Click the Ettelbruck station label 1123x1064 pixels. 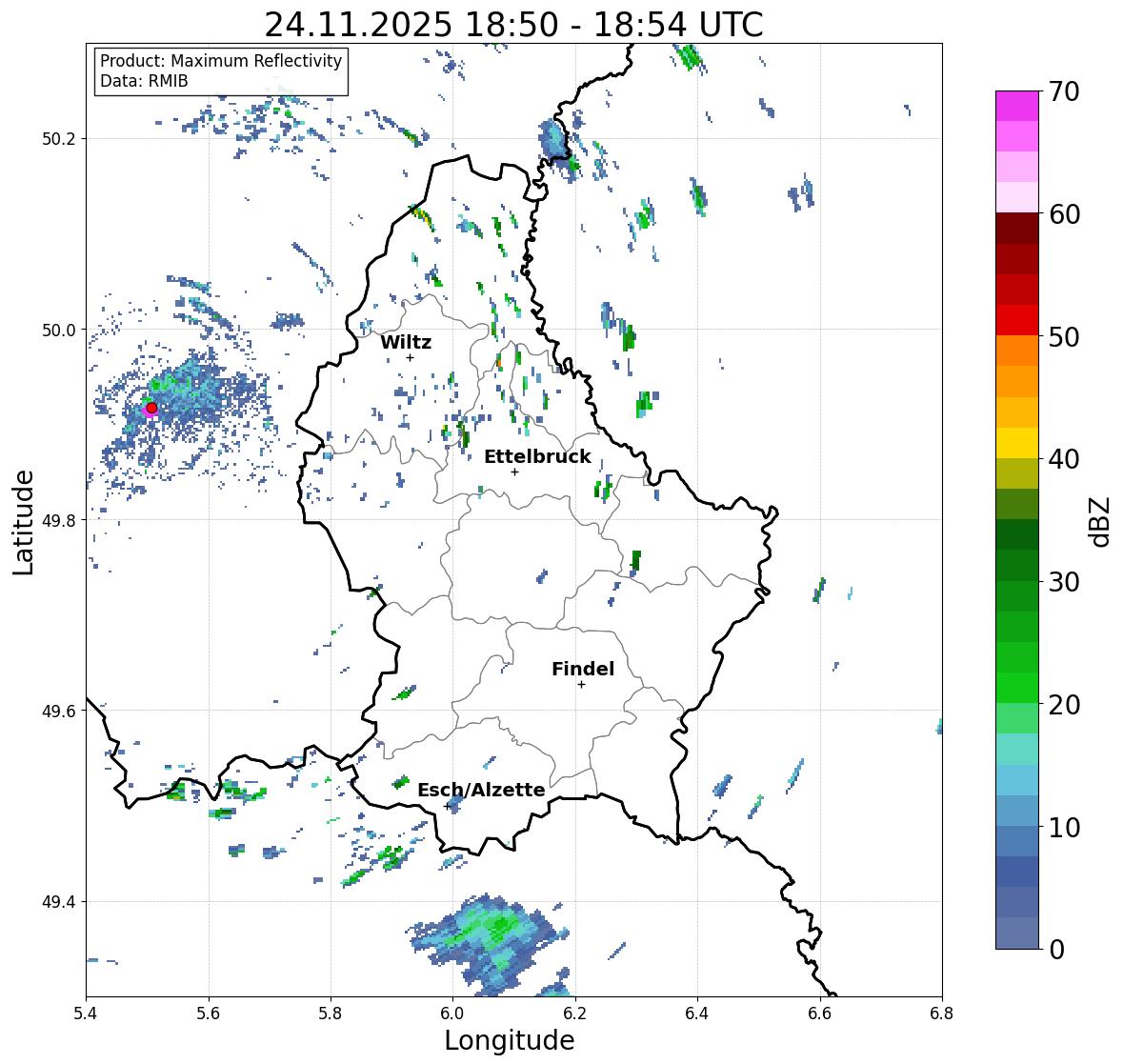click(x=537, y=456)
